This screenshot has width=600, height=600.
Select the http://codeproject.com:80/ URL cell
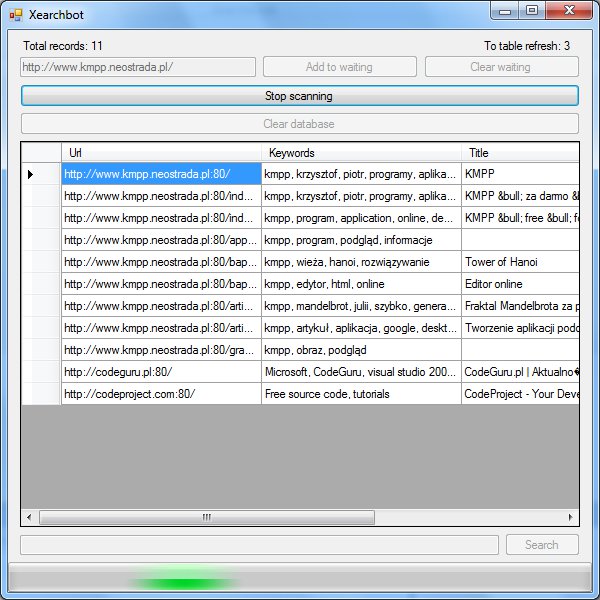[x=161, y=394]
